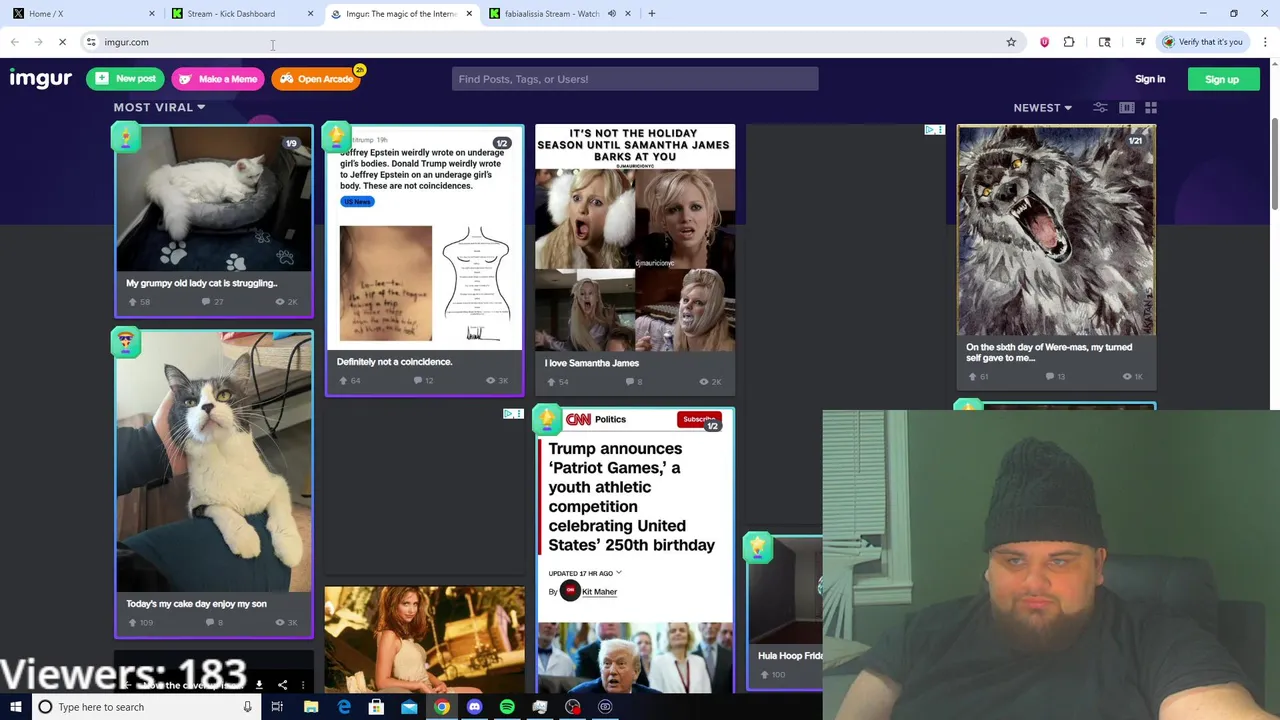The image size is (1280, 720).
Task: Select the Imgur browser tab
Action: (400, 13)
